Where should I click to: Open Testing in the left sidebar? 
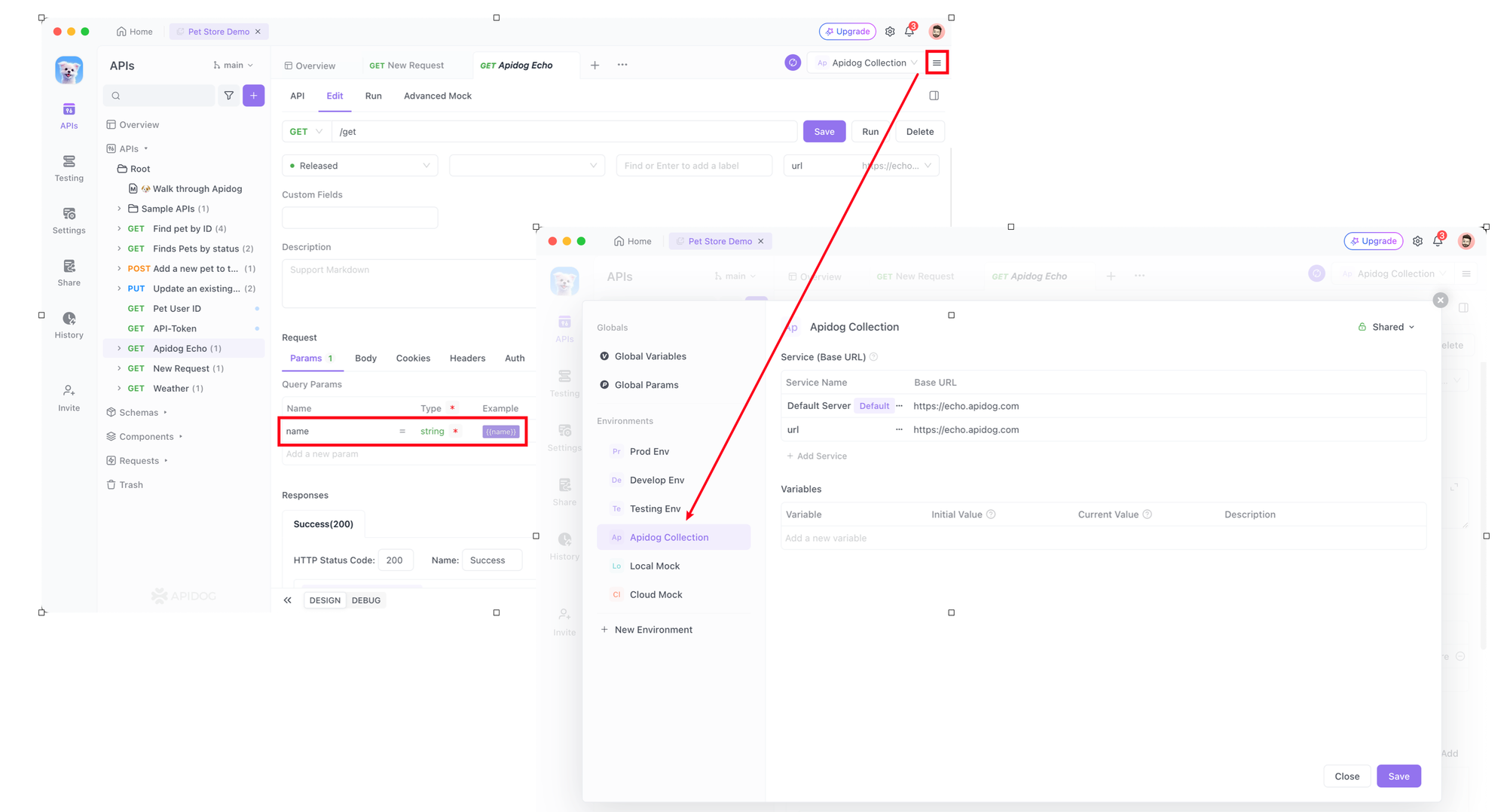tap(69, 168)
